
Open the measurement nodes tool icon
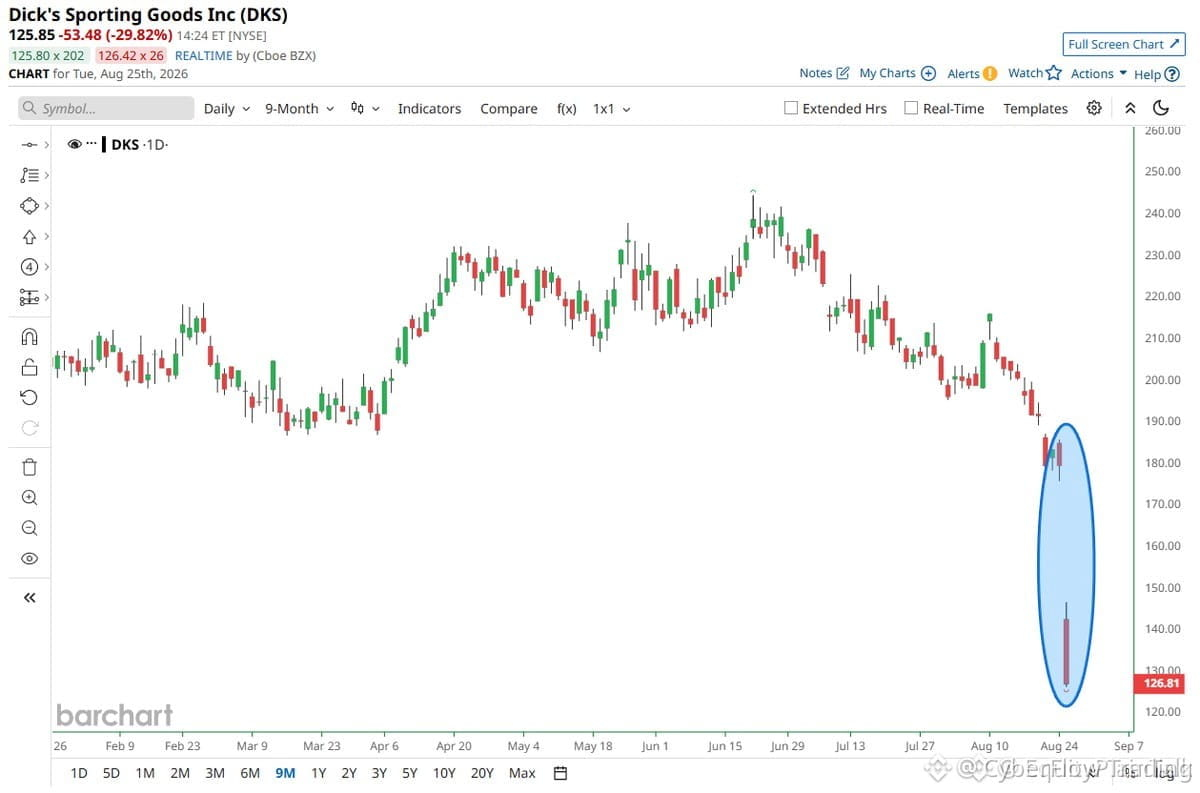click(x=29, y=297)
